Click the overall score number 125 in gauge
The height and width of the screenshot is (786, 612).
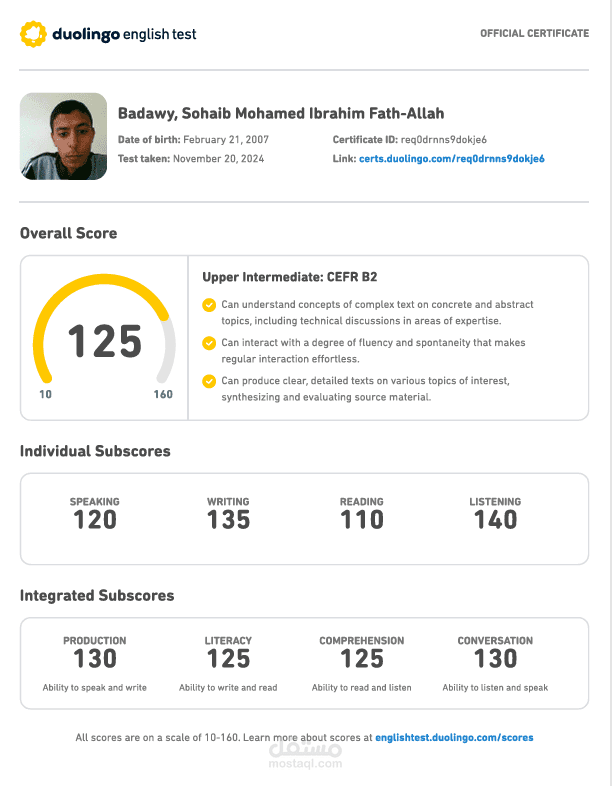point(105,341)
